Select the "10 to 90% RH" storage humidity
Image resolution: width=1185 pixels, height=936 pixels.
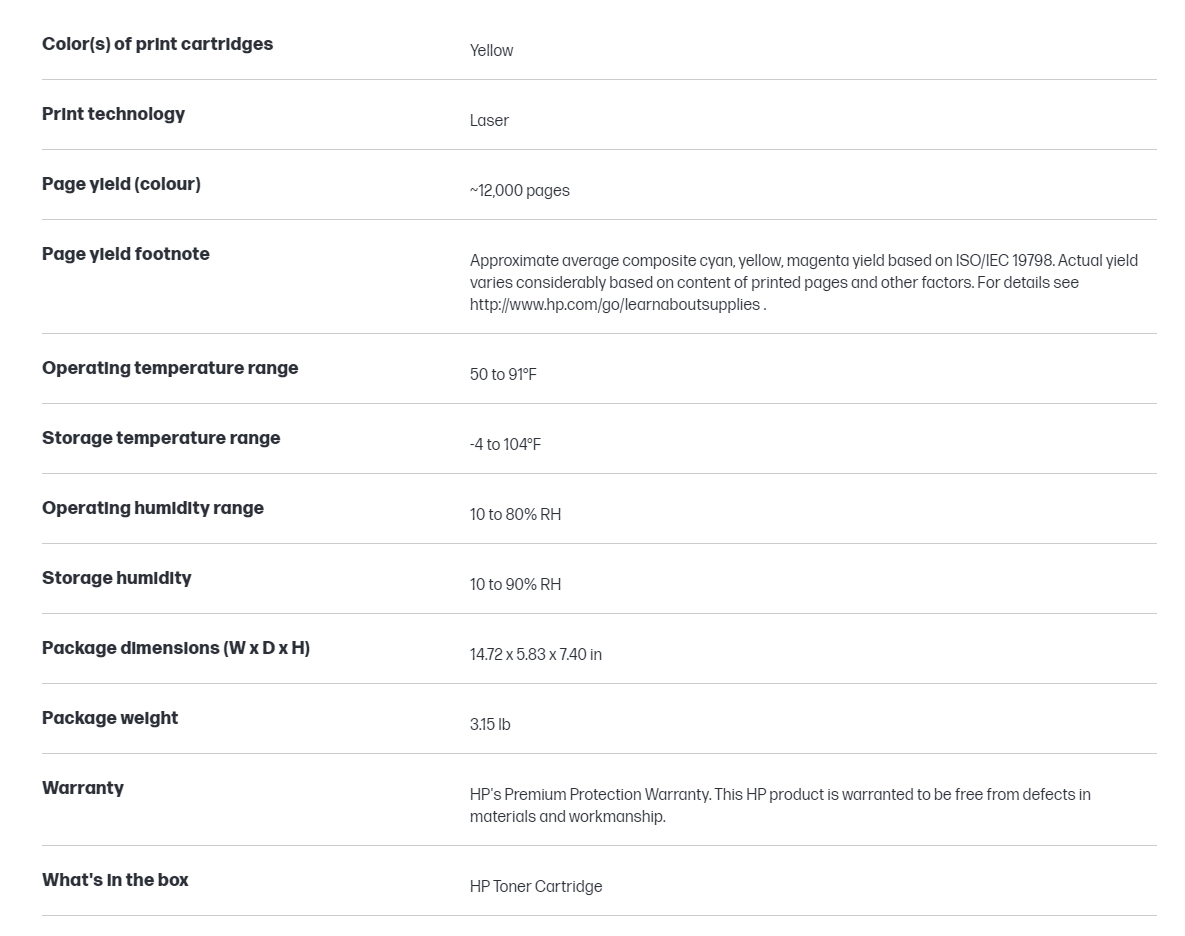click(515, 585)
